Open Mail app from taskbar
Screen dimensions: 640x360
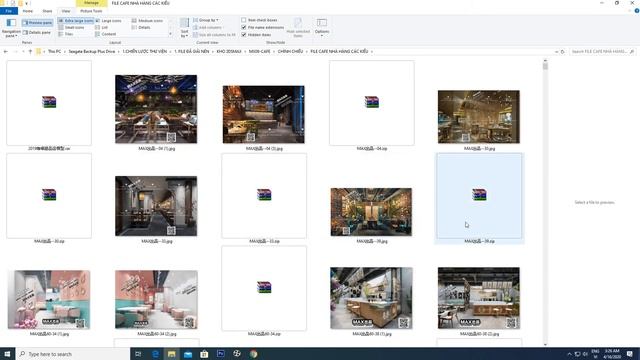(x=188, y=354)
